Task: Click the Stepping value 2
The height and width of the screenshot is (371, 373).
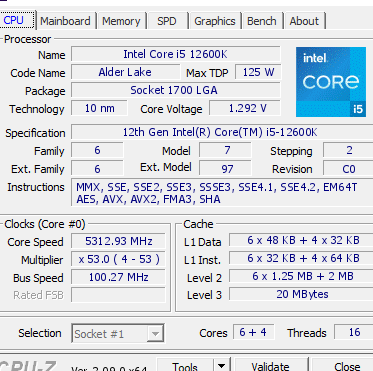Action: (x=348, y=150)
